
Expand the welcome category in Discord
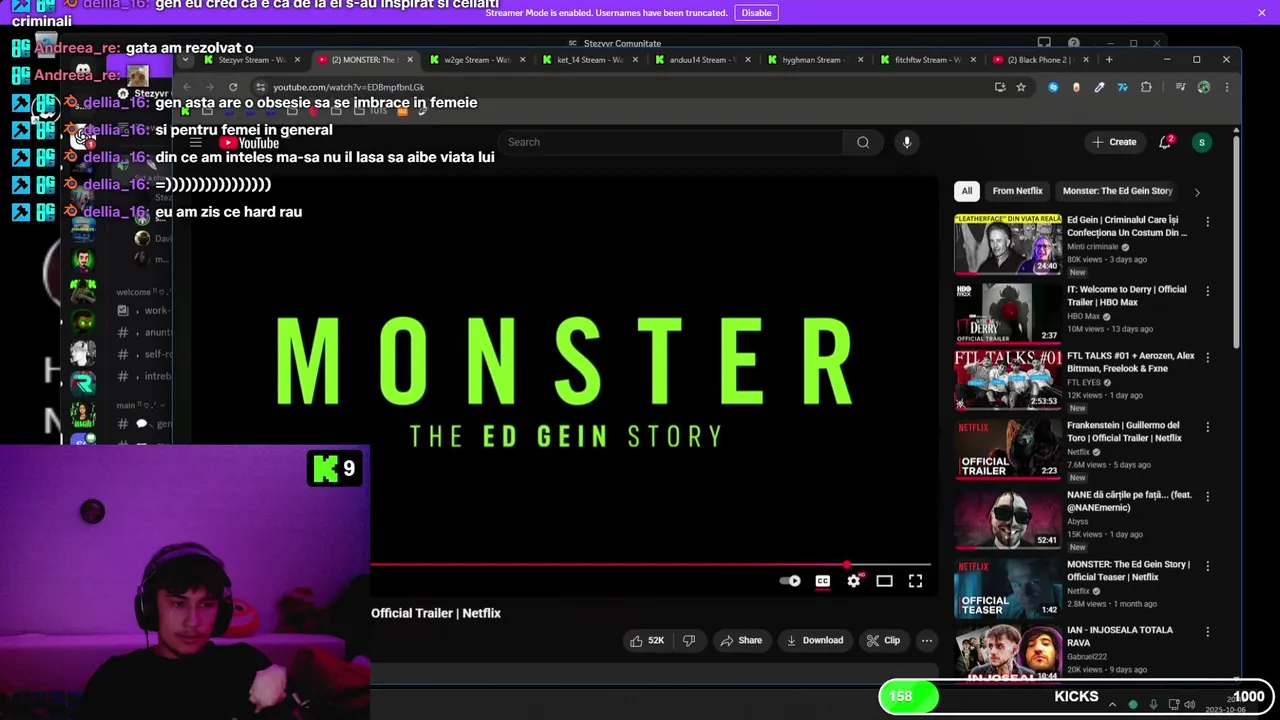[140, 292]
